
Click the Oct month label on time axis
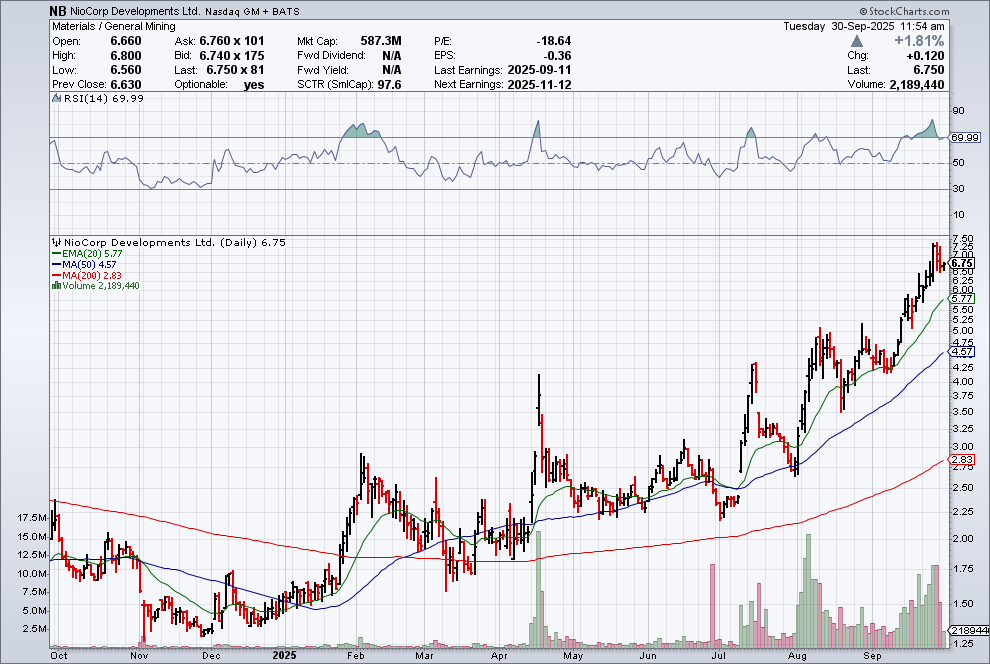[59, 655]
